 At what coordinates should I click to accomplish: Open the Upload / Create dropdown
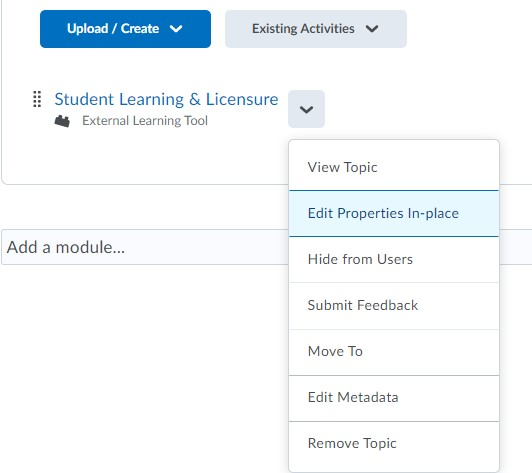pos(125,29)
